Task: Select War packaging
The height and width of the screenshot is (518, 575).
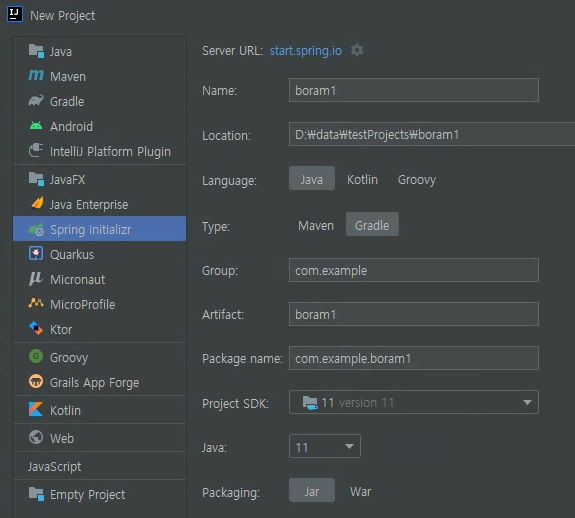Action: (x=360, y=492)
